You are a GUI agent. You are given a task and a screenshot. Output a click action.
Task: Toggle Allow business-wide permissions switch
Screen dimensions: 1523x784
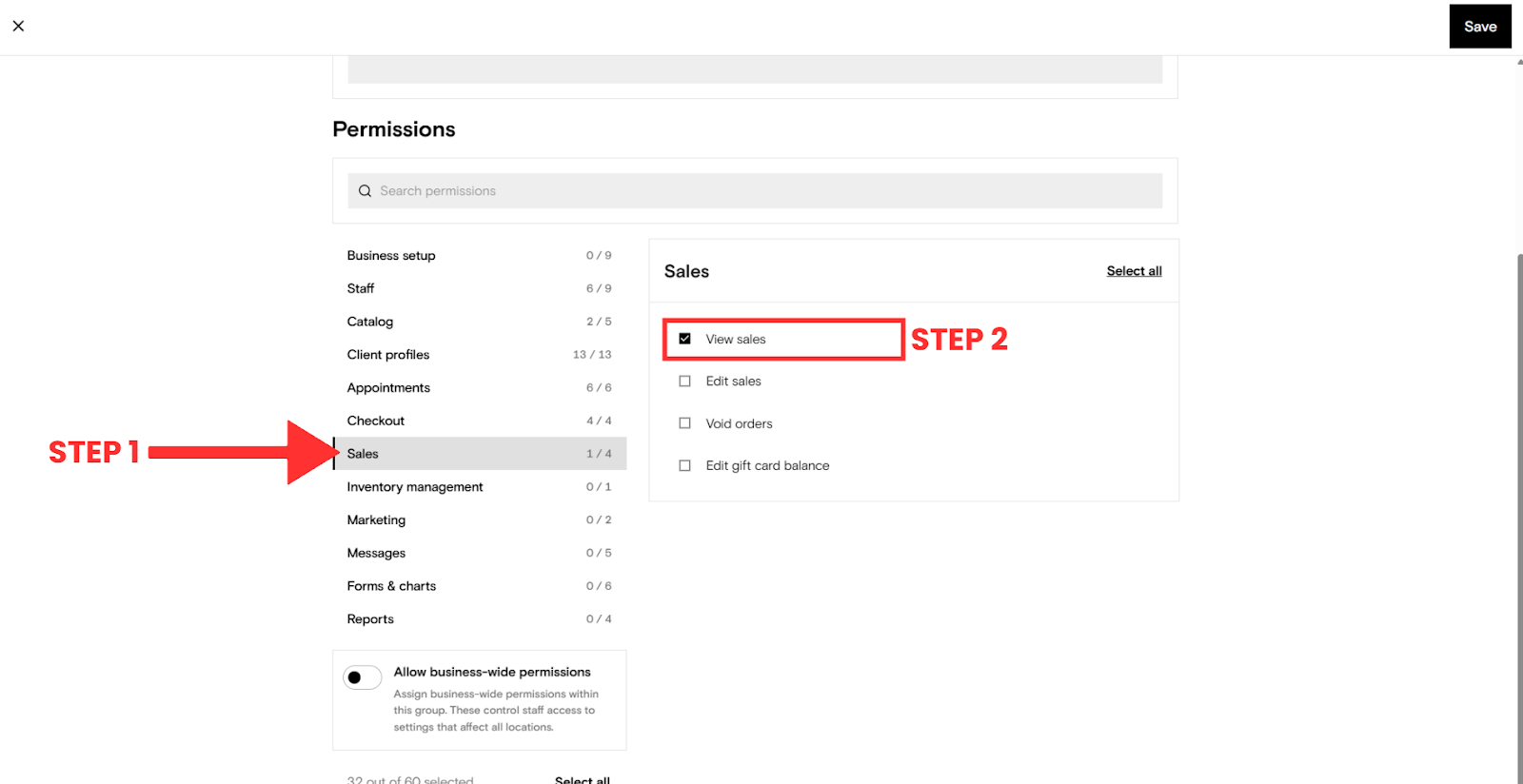pyautogui.click(x=363, y=677)
